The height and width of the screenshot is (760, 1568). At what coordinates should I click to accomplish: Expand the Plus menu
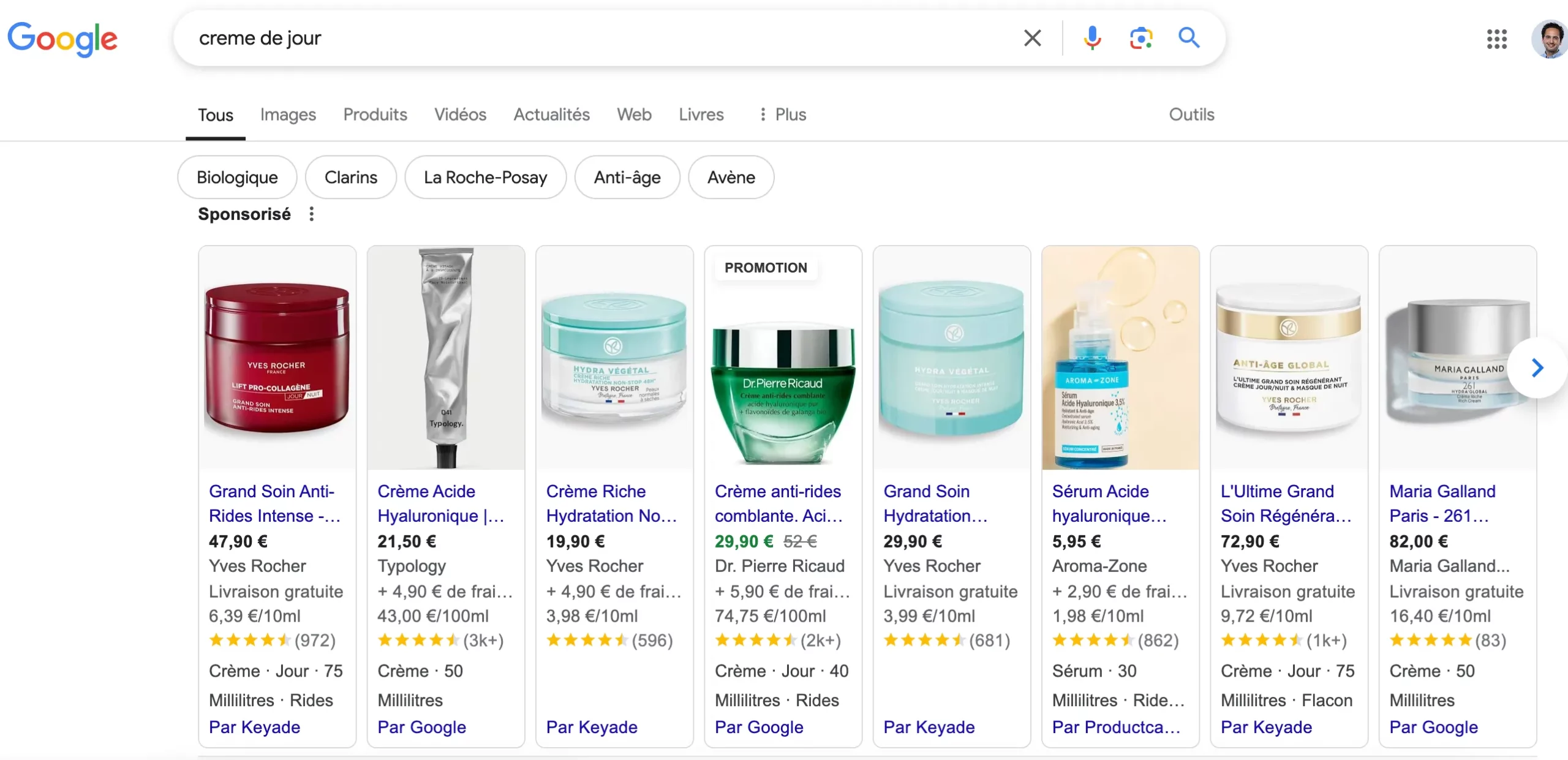click(x=782, y=115)
